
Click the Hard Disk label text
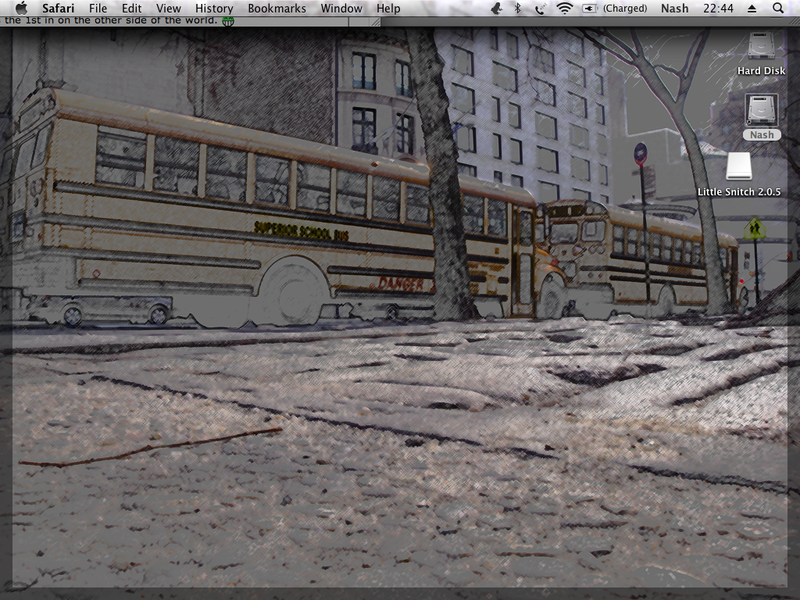[x=761, y=71]
